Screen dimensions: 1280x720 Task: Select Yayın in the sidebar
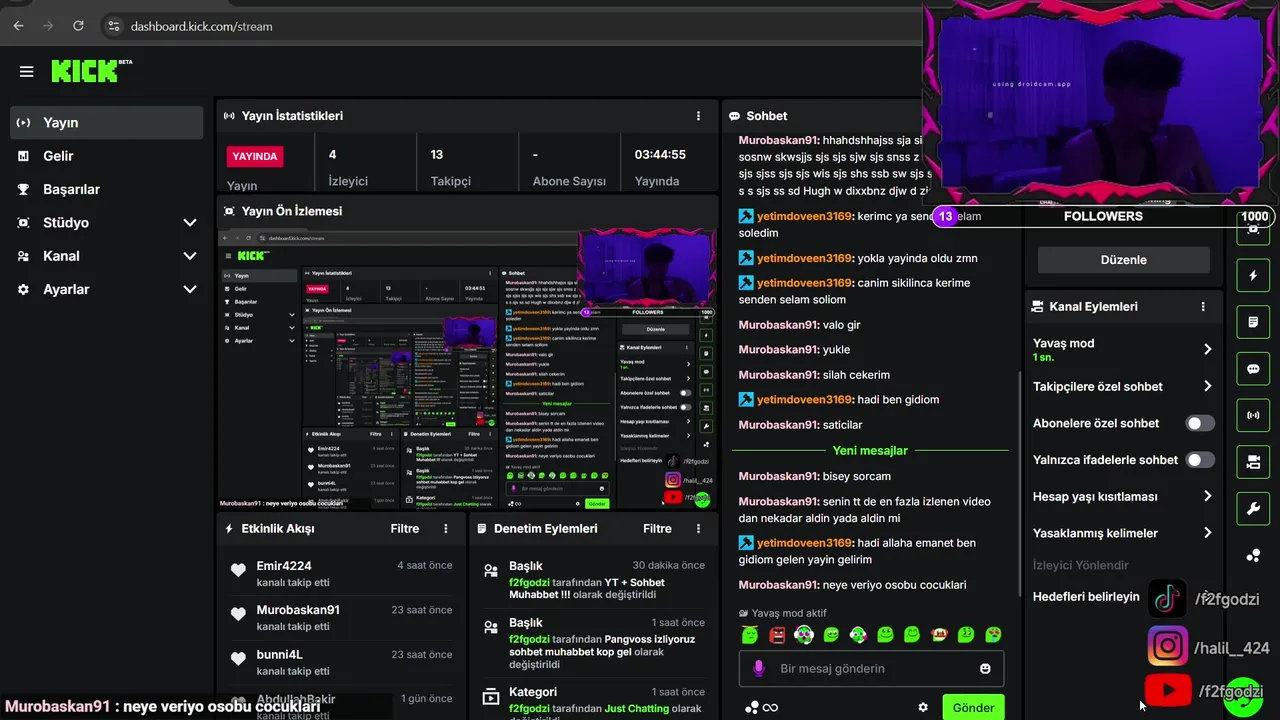tap(107, 122)
